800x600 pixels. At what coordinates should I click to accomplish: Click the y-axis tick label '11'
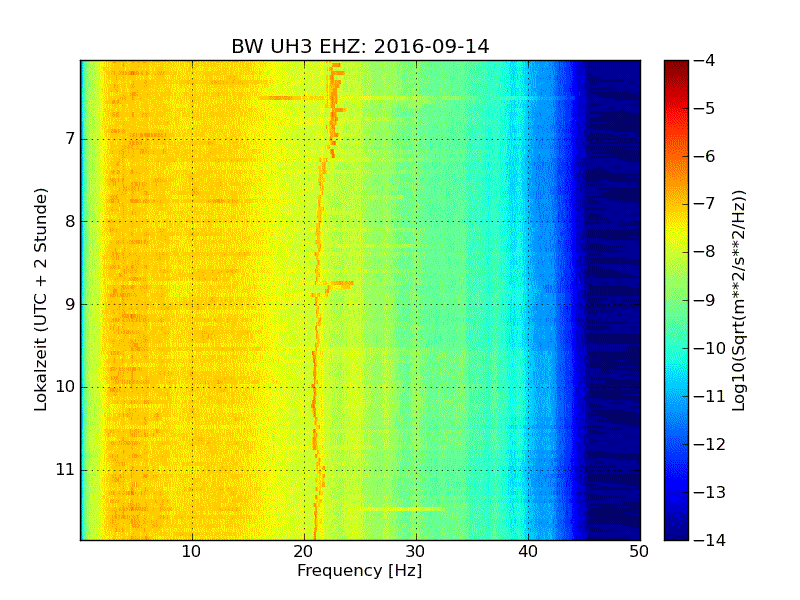[65, 469]
